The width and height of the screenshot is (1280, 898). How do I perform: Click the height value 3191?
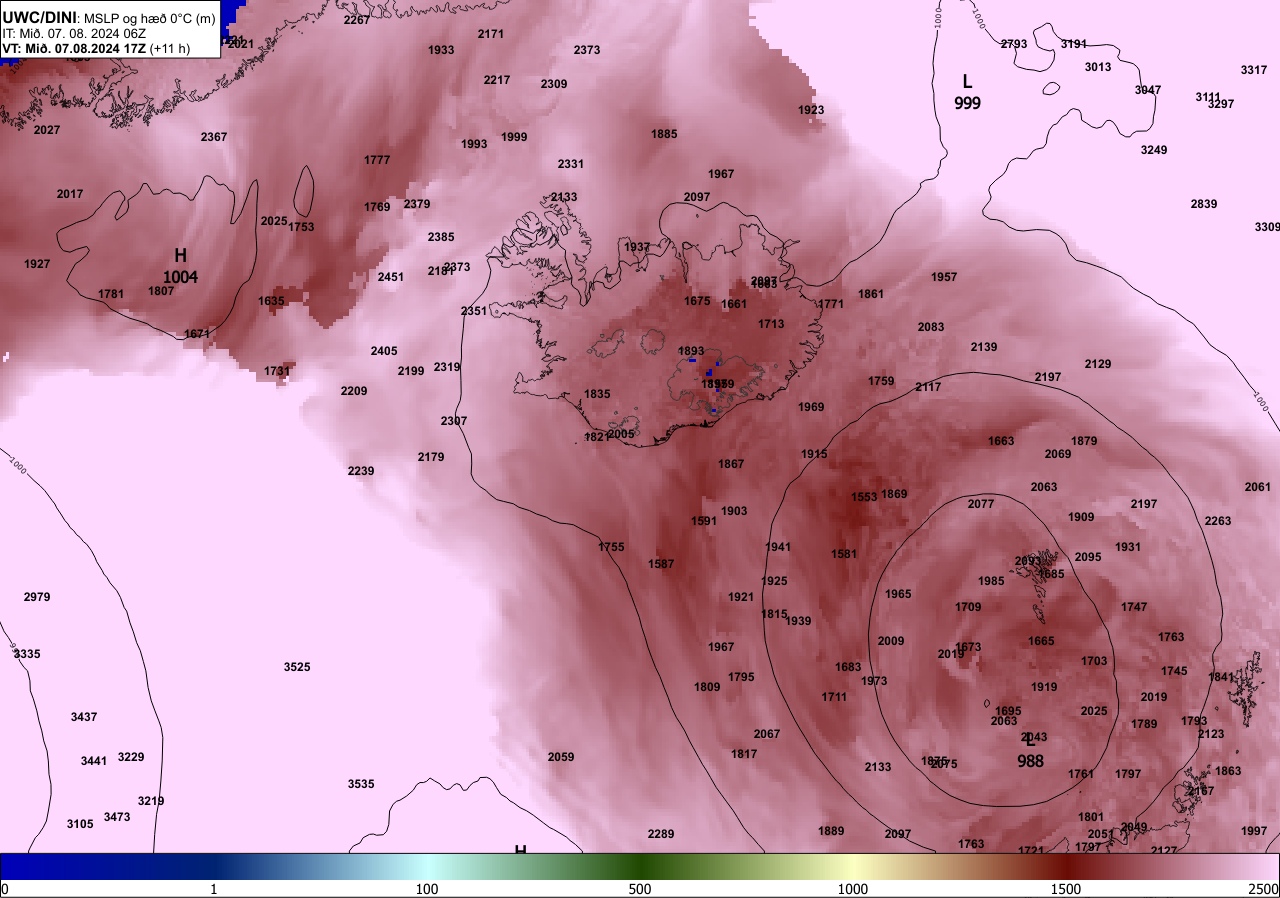[x=1074, y=44]
